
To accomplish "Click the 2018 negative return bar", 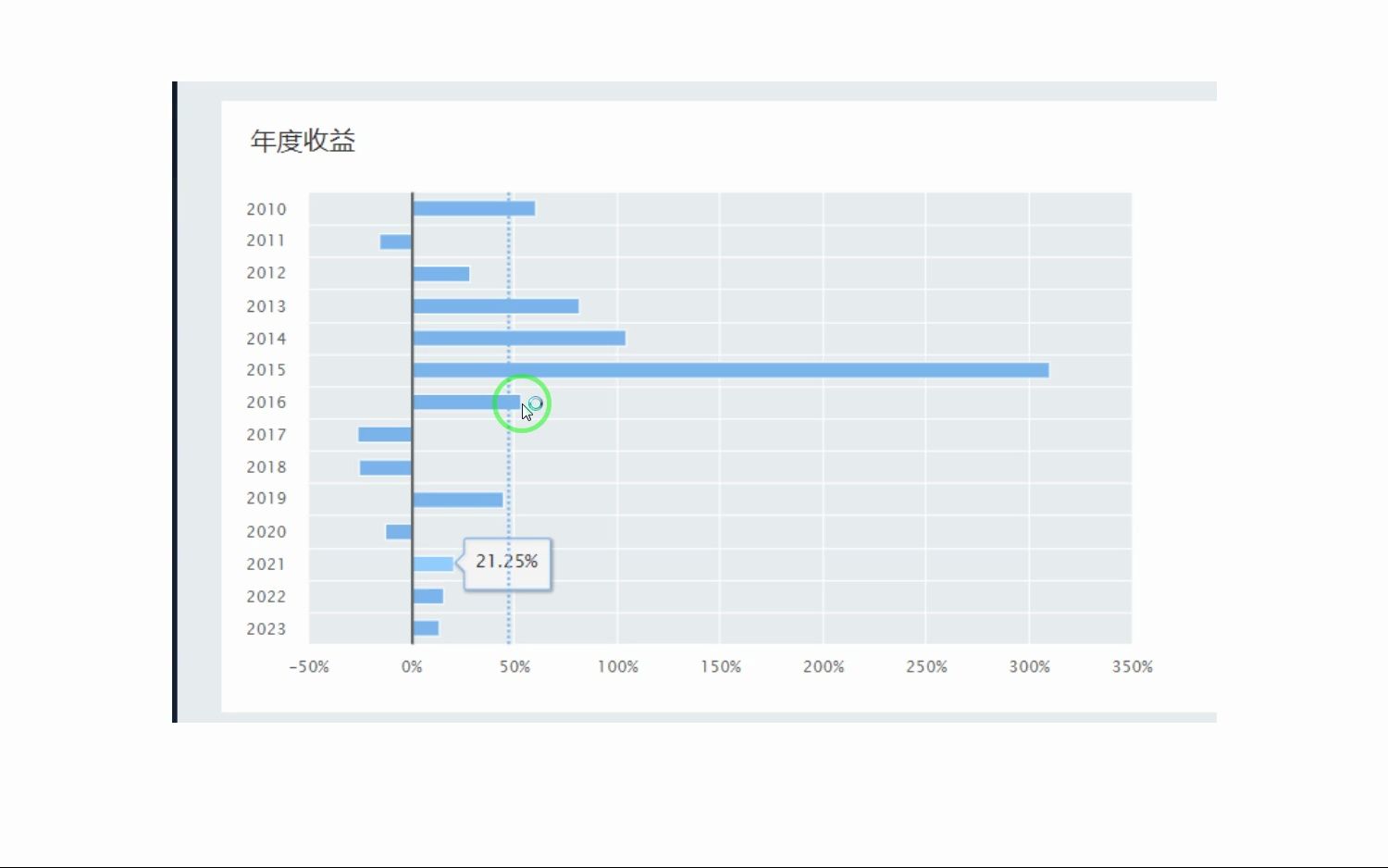I will (x=387, y=467).
